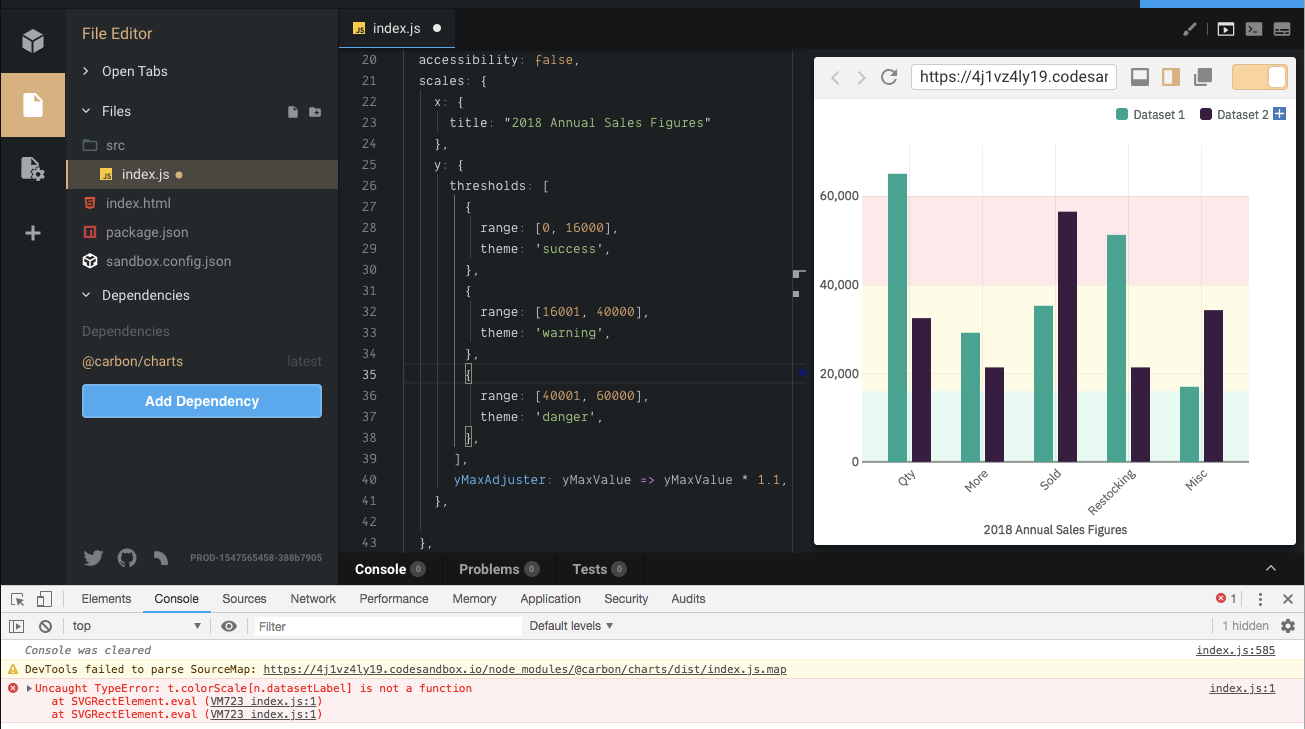This screenshot has width=1305, height=729.
Task: Open the GitHub link icon
Action: coord(127,558)
